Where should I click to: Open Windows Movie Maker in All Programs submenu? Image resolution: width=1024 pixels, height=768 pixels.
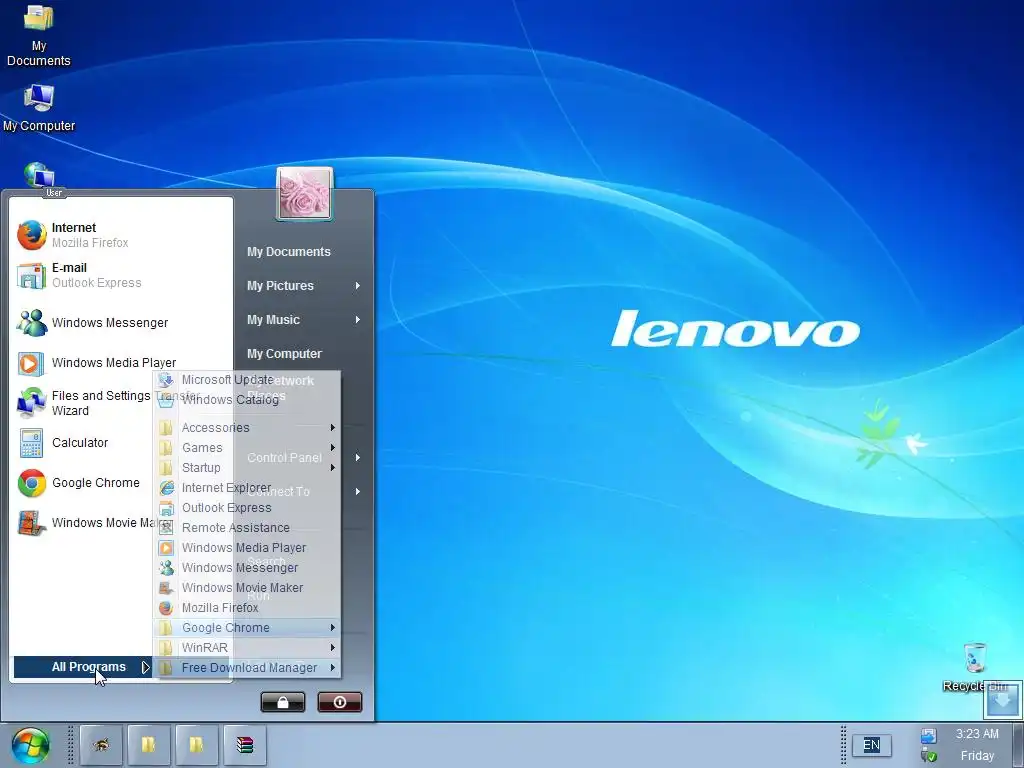point(247,588)
